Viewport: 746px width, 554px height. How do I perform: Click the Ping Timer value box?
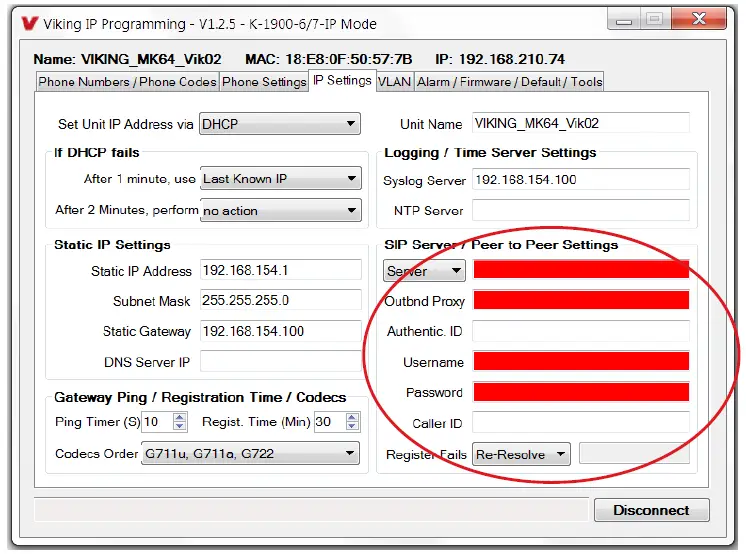coord(157,422)
